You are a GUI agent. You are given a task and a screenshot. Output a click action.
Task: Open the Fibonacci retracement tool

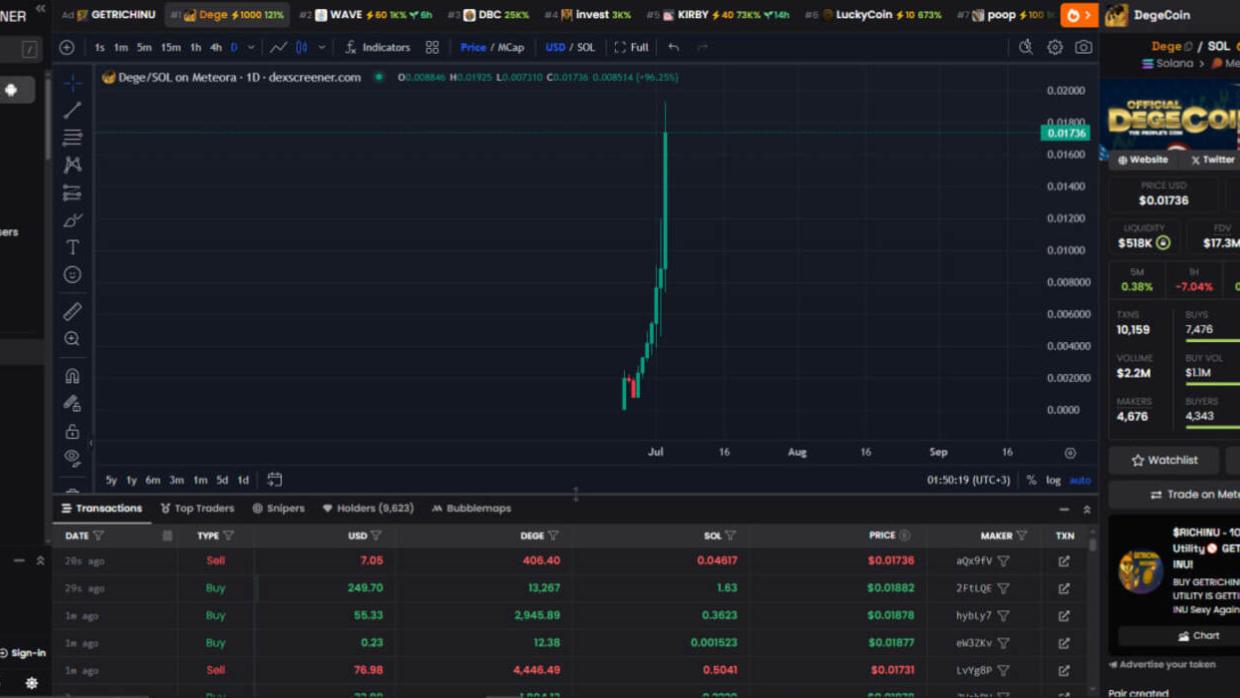point(72,137)
